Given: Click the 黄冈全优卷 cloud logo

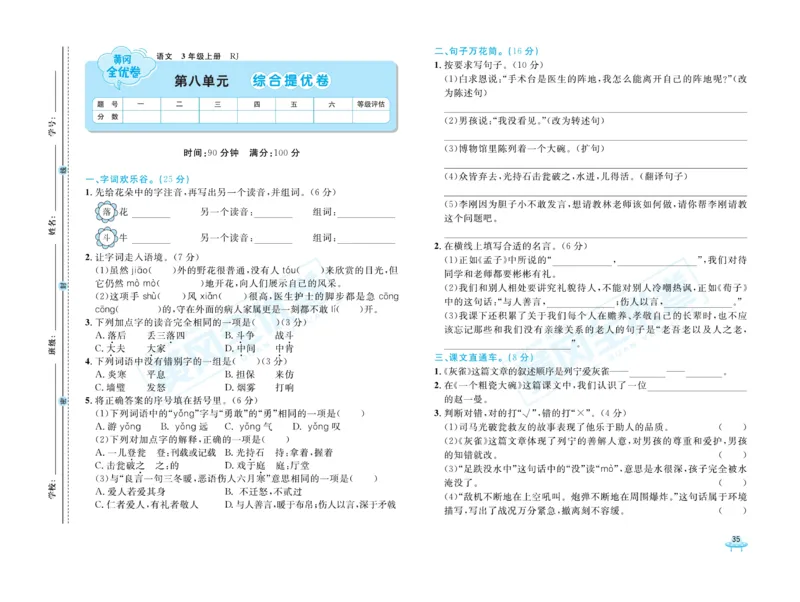Looking at the screenshot, I should click(125, 67).
